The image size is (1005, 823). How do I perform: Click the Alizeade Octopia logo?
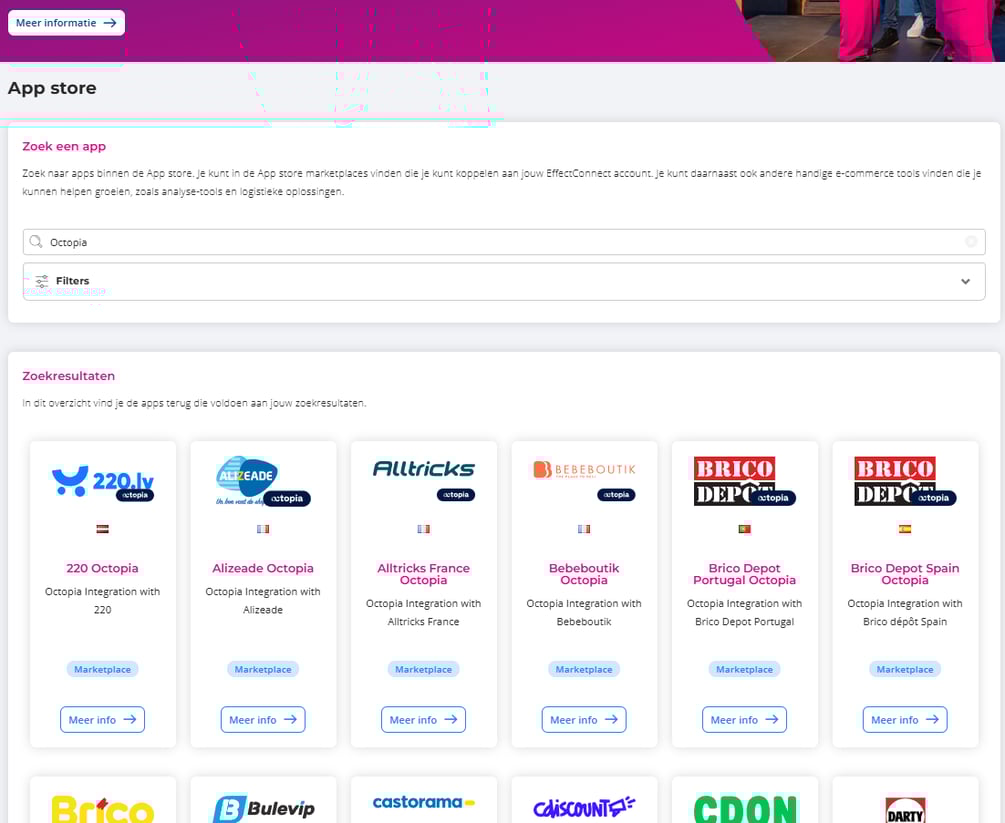(263, 482)
